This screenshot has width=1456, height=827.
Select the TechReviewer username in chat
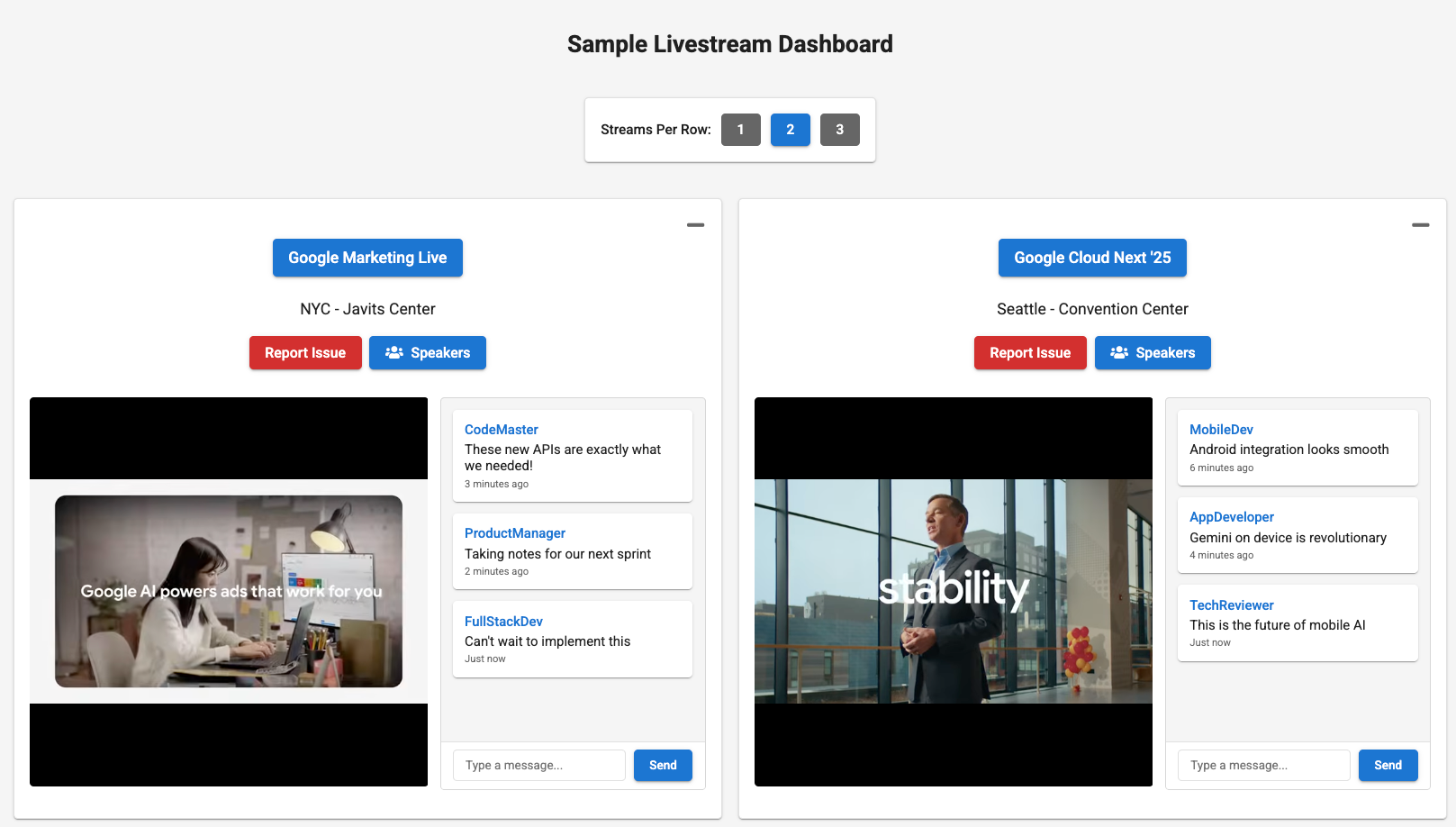(1232, 605)
